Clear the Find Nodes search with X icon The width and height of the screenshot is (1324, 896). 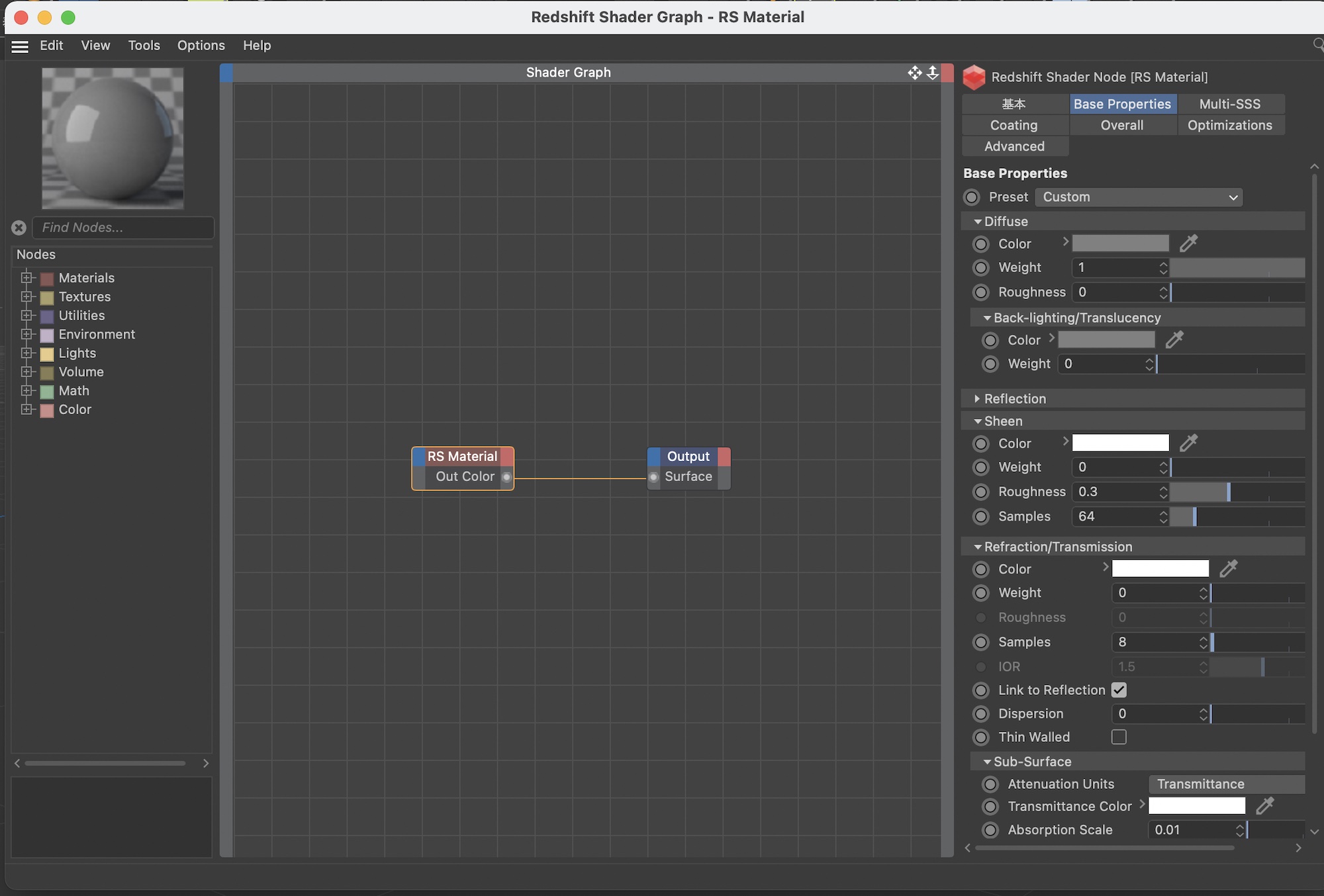click(x=19, y=228)
